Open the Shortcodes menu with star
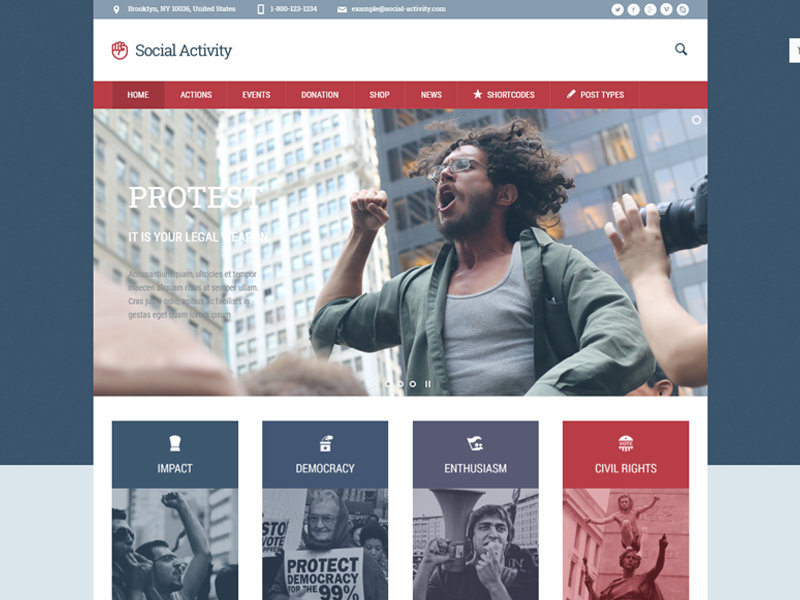Screen dimensions: 800x600 point(504,95)
